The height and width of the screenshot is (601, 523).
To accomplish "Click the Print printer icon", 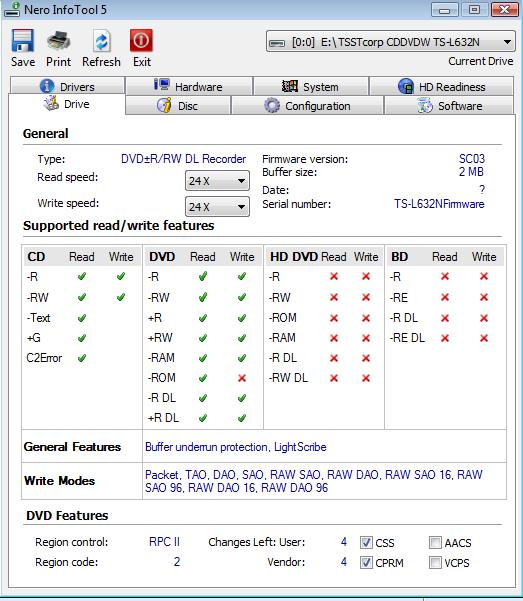I will click(x=58, y=41).
